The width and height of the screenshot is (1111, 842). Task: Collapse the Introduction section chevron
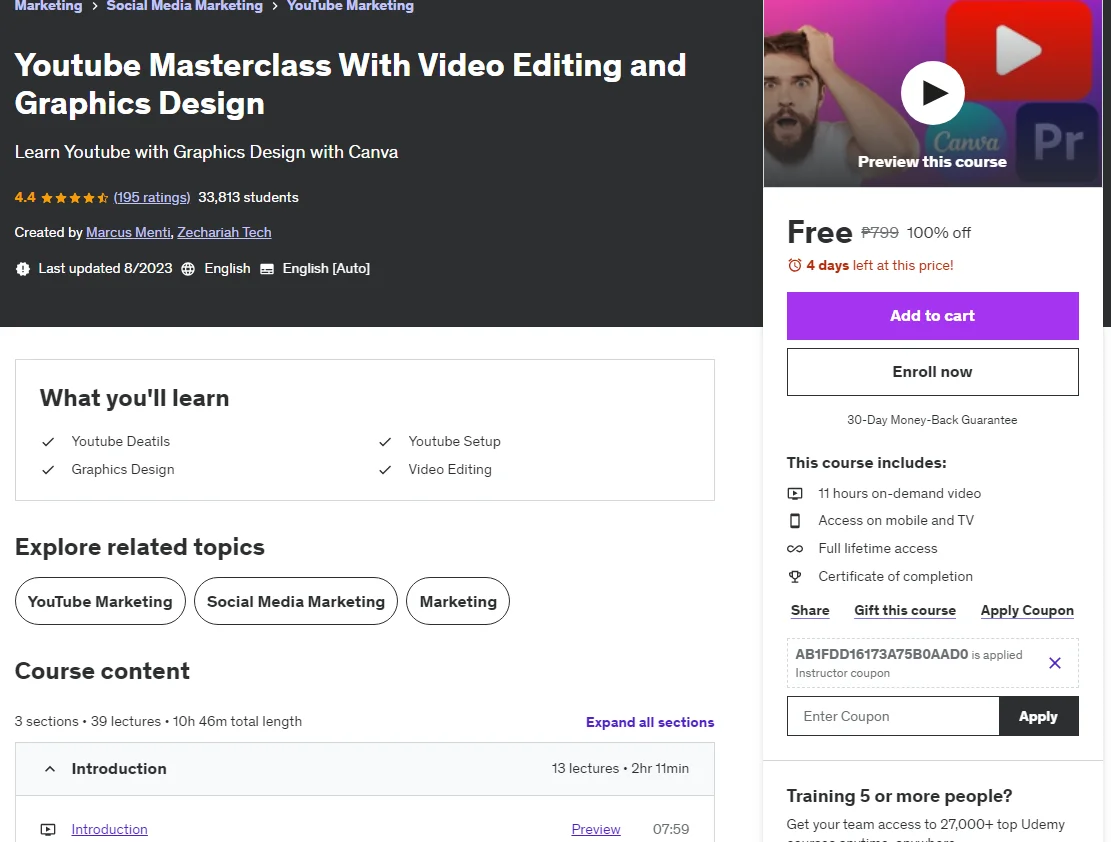[50, 769]
